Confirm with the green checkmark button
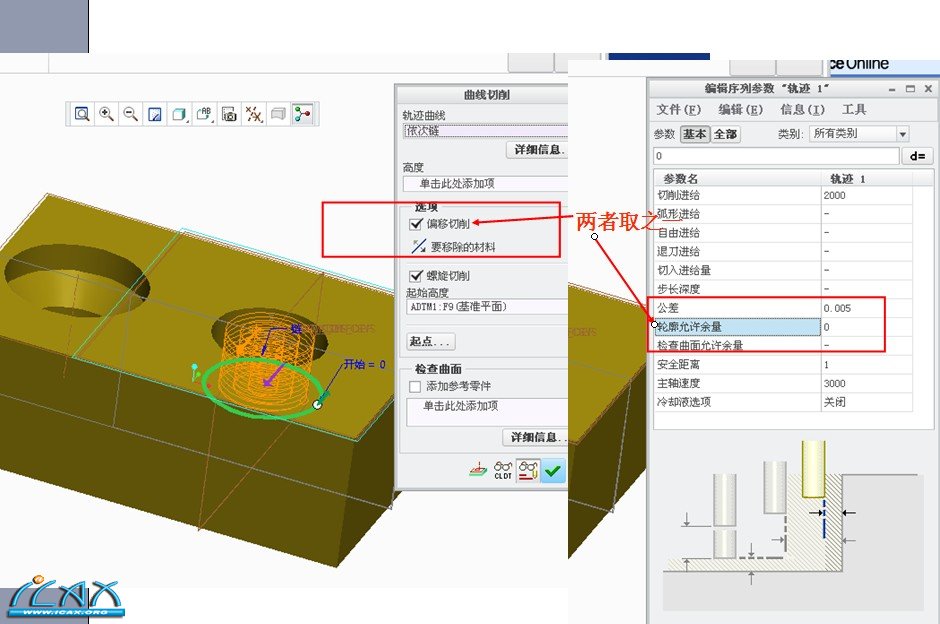The image size is (940, 624). click(x=553, y=471)
